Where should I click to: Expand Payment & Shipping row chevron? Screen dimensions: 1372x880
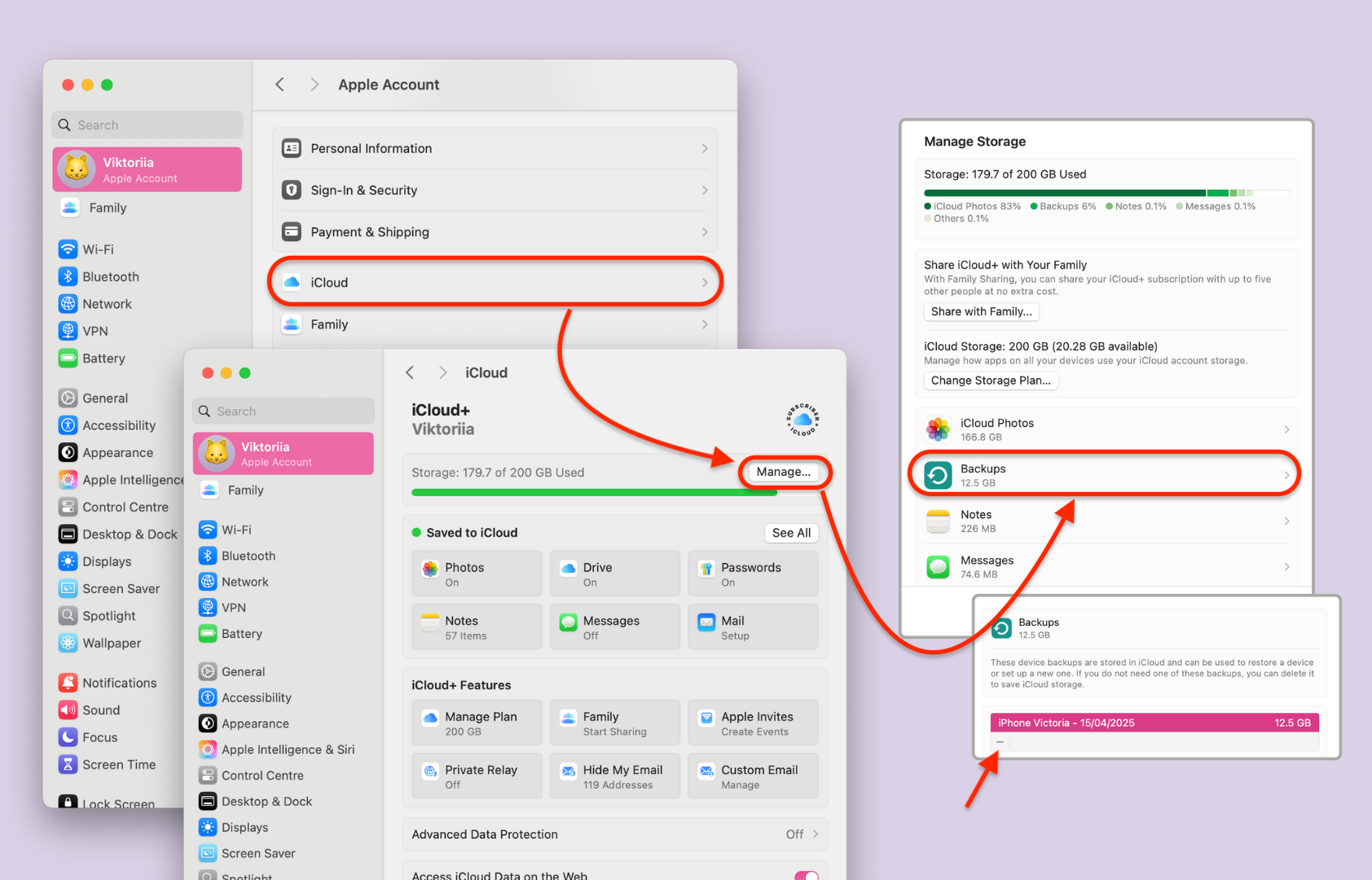tap(705, 231)
